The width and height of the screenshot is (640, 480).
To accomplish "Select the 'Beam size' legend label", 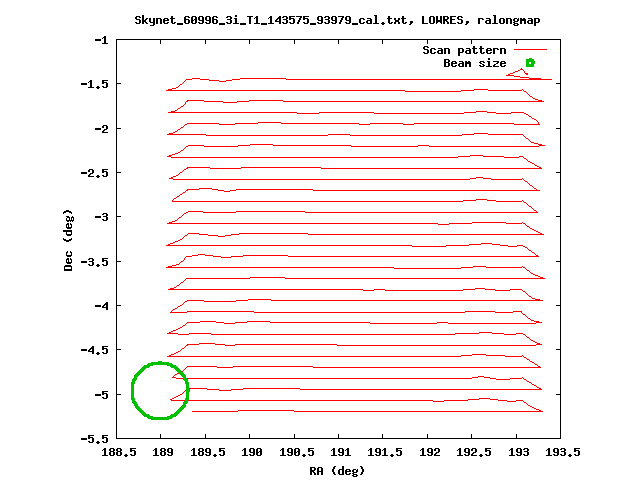I will tap(474, 63).
